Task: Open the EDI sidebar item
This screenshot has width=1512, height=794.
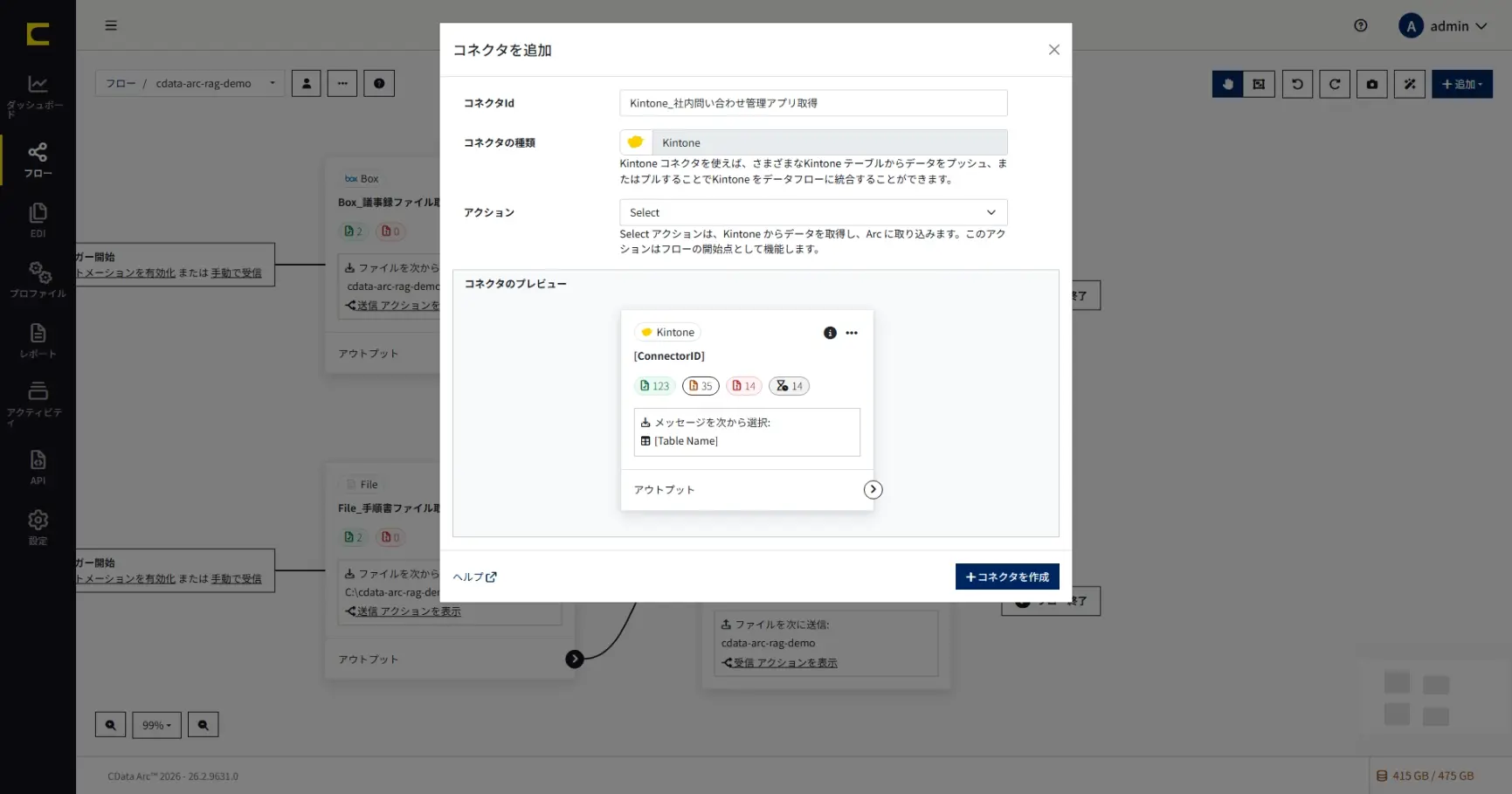Action: 38,220
